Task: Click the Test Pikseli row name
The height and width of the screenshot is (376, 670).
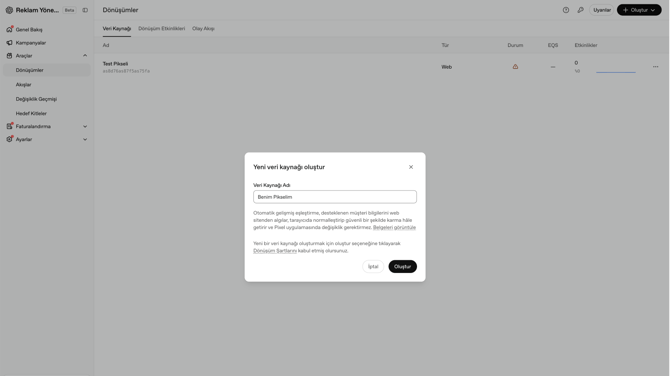Action: pos(115,64)
